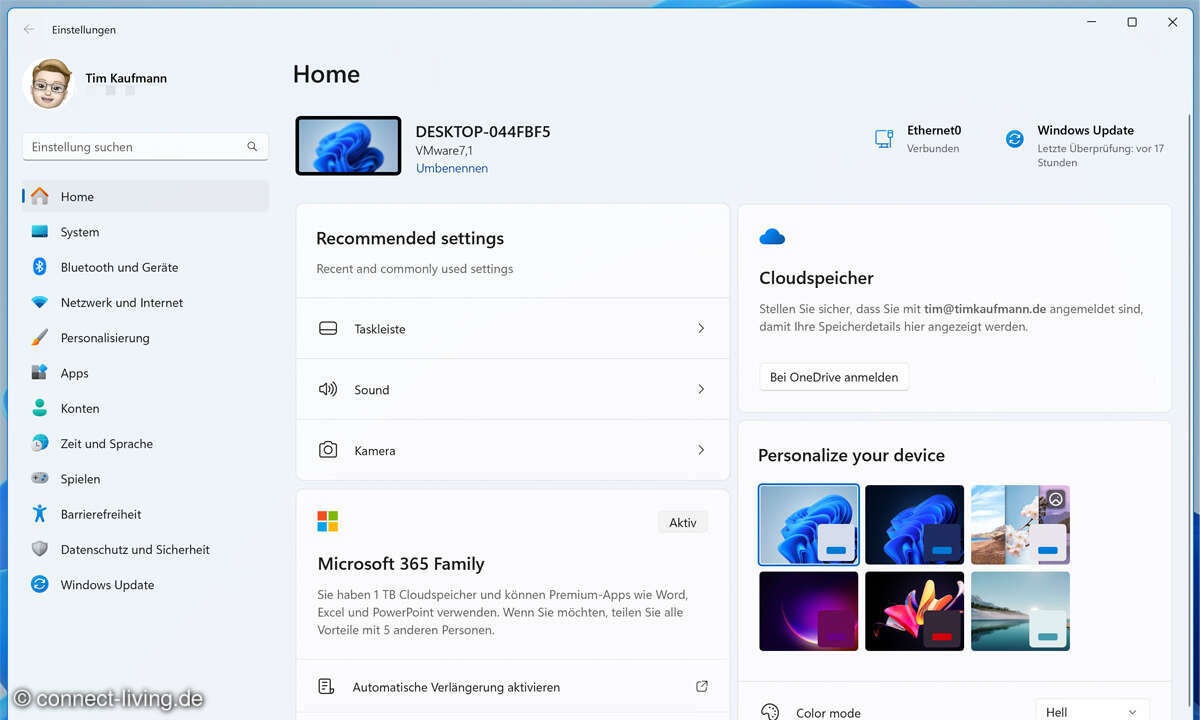Click the Aktiv status badge
The height and width of the screenshot is (720, 1200).
pos(683,522)
